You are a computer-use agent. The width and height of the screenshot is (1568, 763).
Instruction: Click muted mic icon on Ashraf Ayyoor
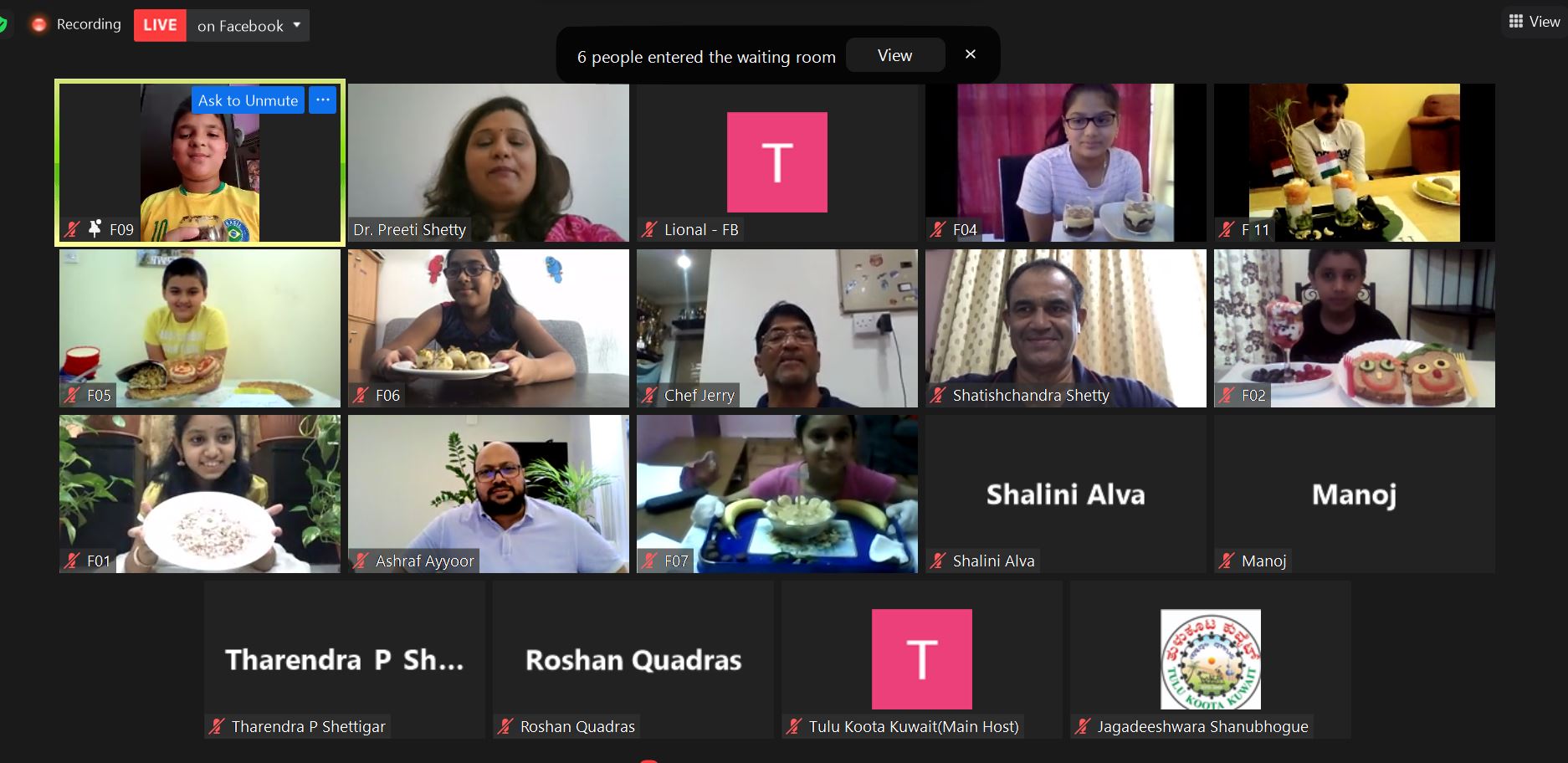tap(361, 561)
